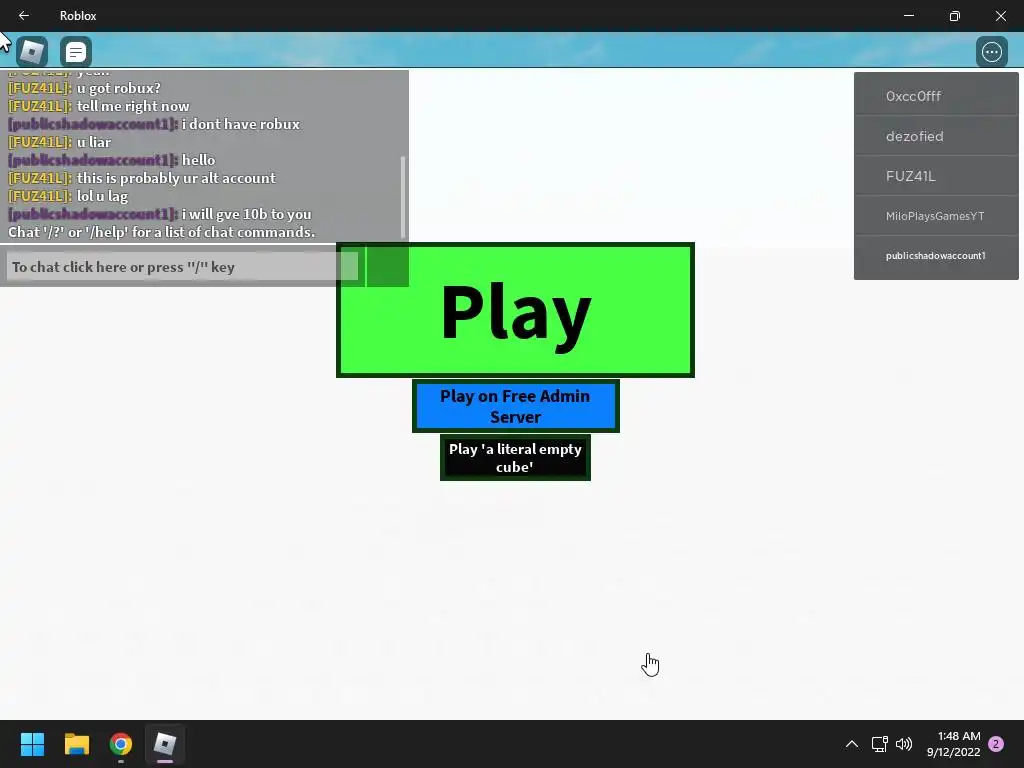The image size is (1024, 768).
Task: Click chat message 'this is probably ur alt account'
Action: click(176, 178)
